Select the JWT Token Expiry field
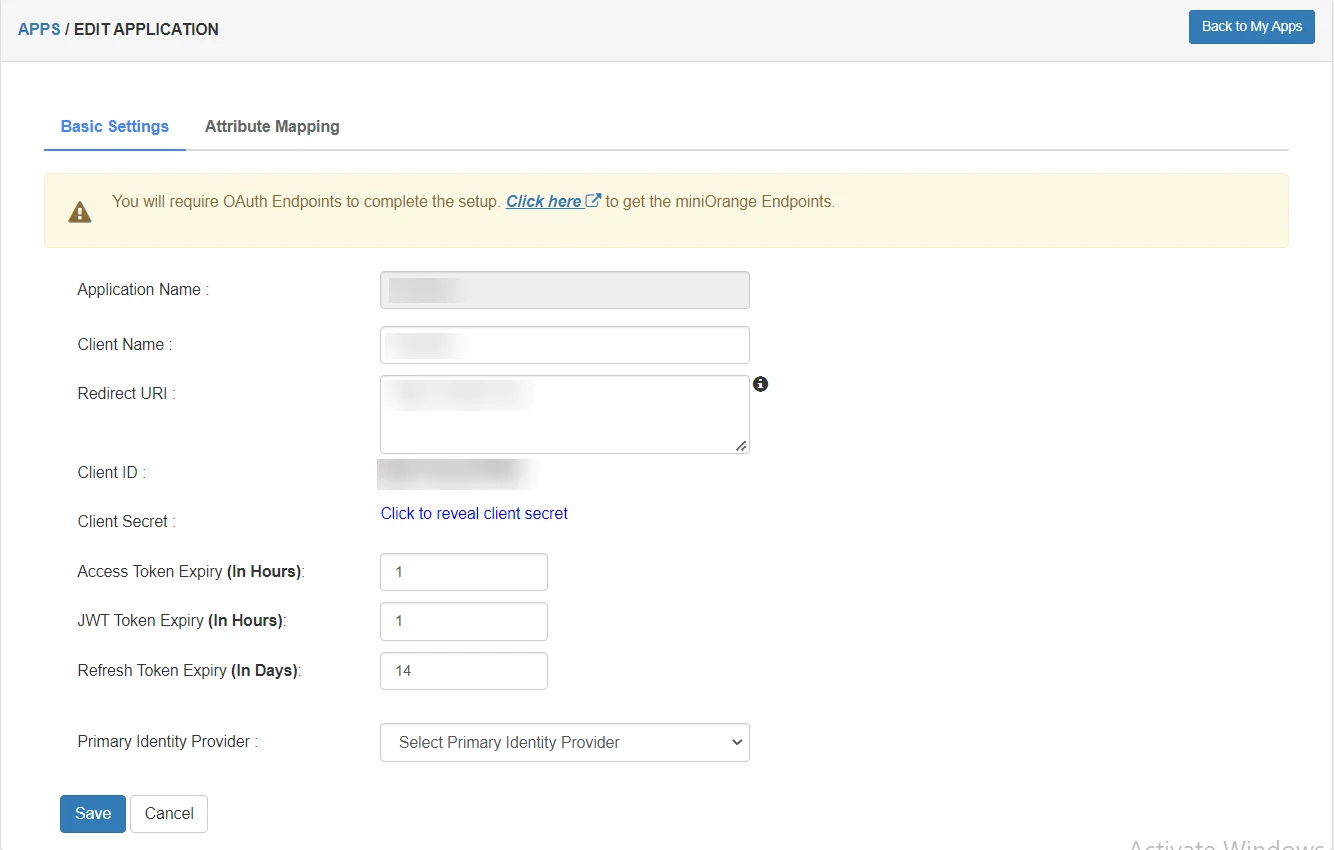 point(463,621)
